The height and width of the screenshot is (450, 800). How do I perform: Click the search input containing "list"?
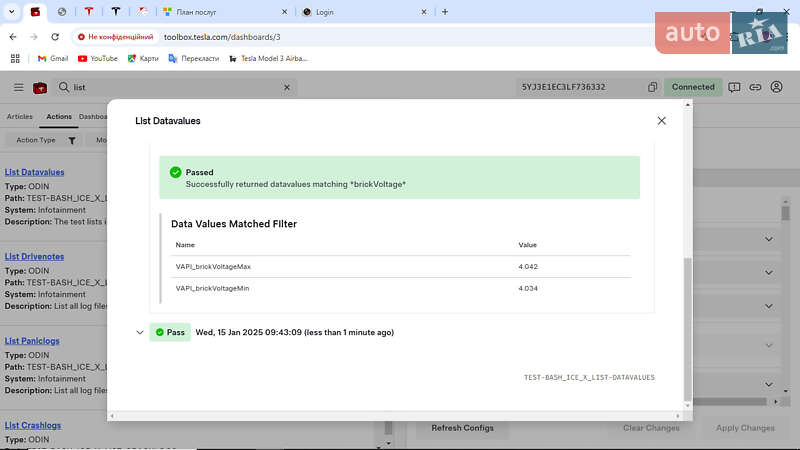[x=175, y=87]
